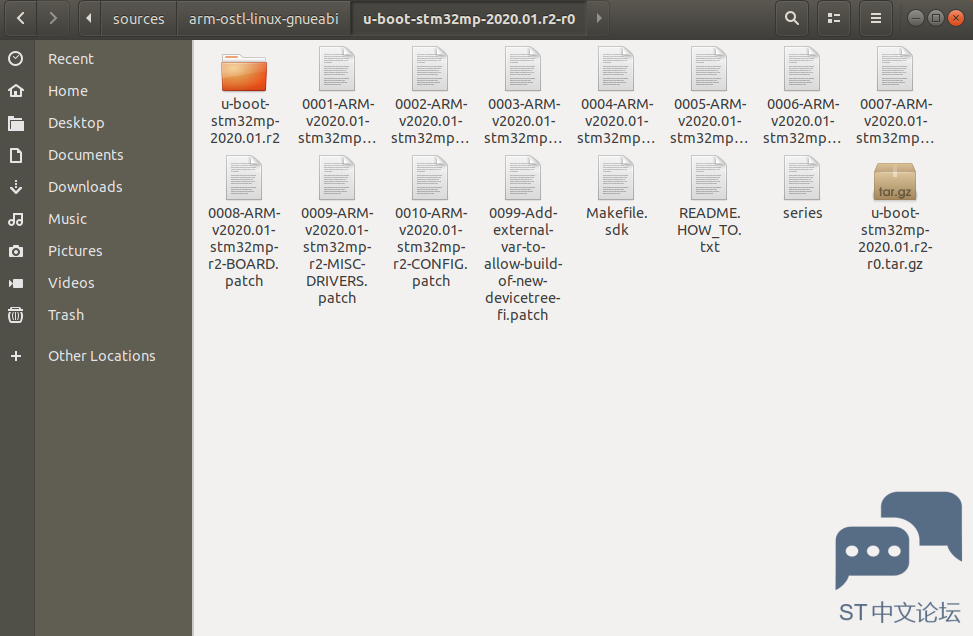Click the plus icon beside Other Locations
Viewport: 973px width, 636px height.
click(16, 356)
